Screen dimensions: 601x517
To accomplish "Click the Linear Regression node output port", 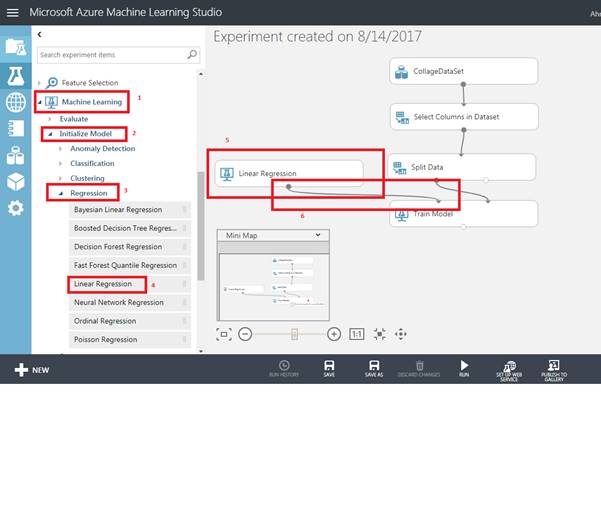I will click(x=289, y=187).
